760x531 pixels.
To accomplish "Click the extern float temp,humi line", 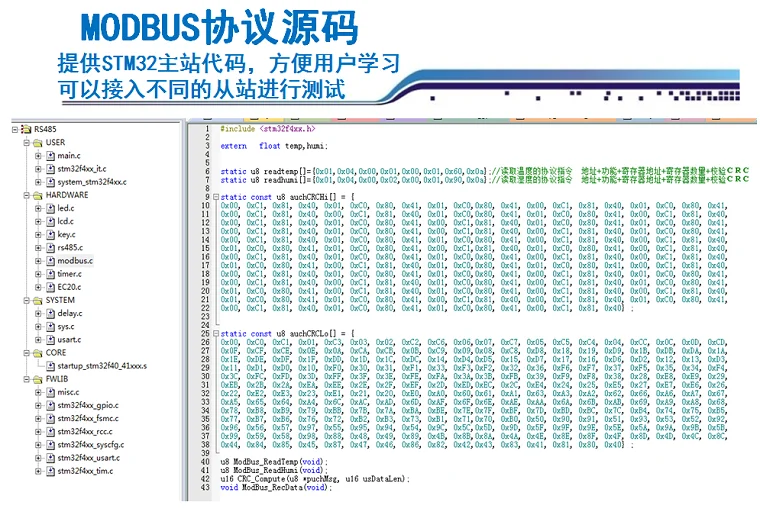I will [274, 146].
